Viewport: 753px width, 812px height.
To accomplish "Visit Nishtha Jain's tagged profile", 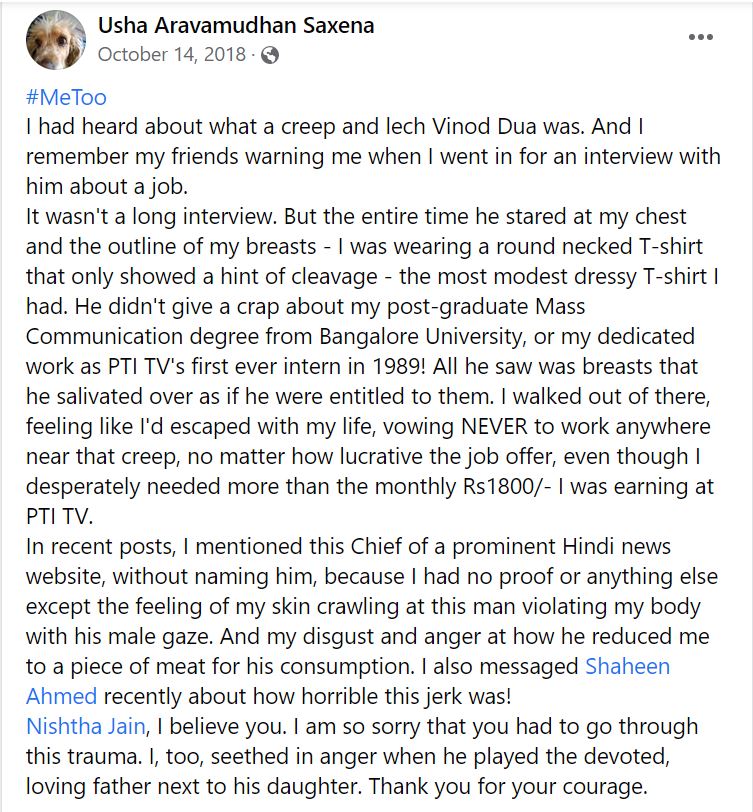I will coord(85,727).
